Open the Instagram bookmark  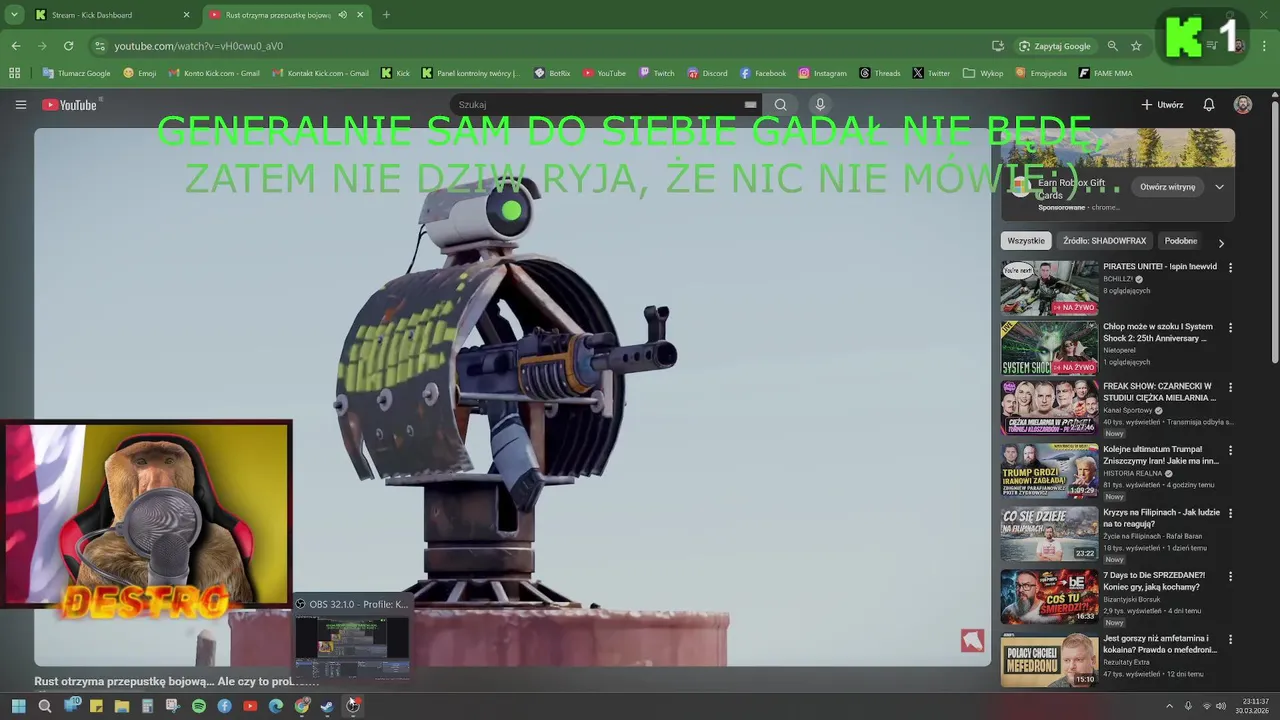pos(822,73)
